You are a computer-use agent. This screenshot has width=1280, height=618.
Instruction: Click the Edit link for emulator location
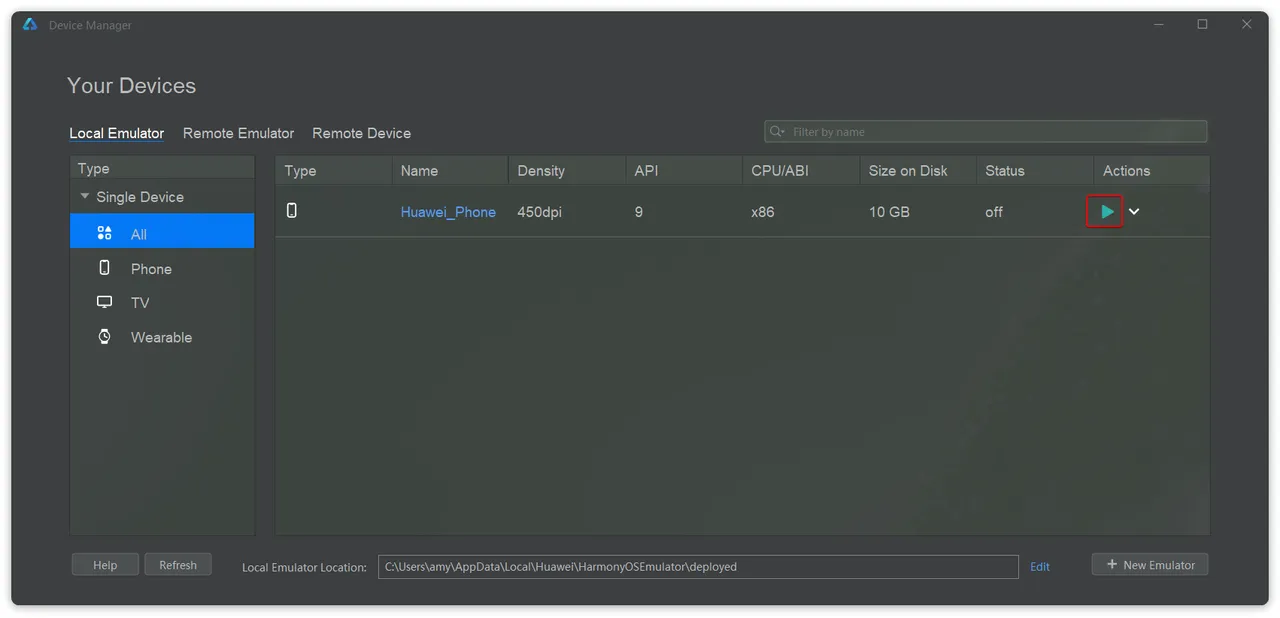tap(1040, 566)
